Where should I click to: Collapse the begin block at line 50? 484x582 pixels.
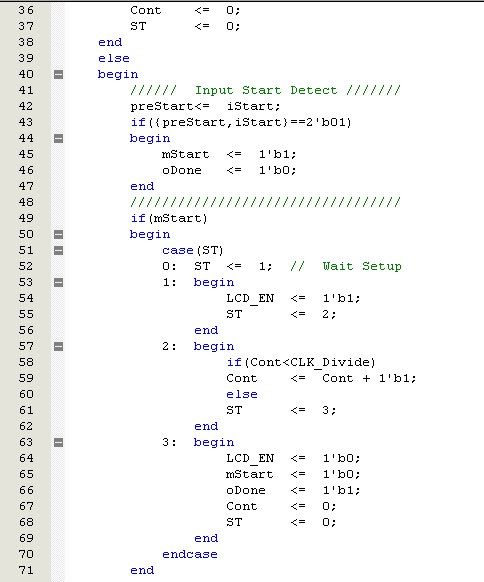[58, 235]
